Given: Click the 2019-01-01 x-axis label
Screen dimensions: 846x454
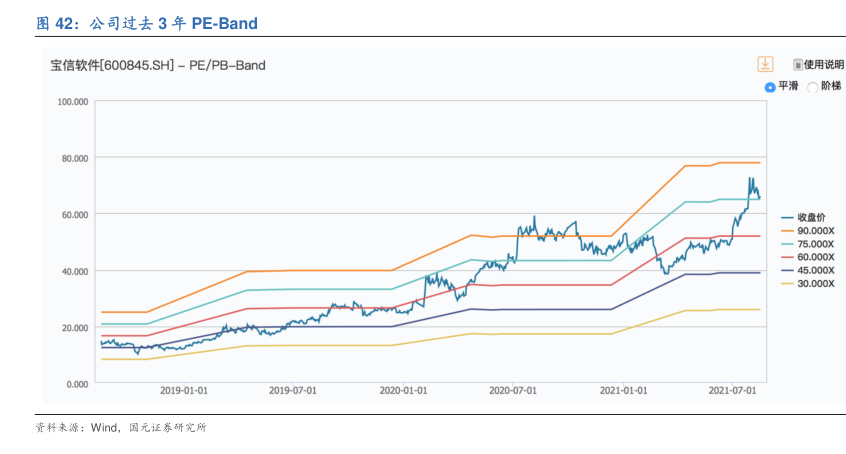Looking at the screenshot, I should [184, 391].
